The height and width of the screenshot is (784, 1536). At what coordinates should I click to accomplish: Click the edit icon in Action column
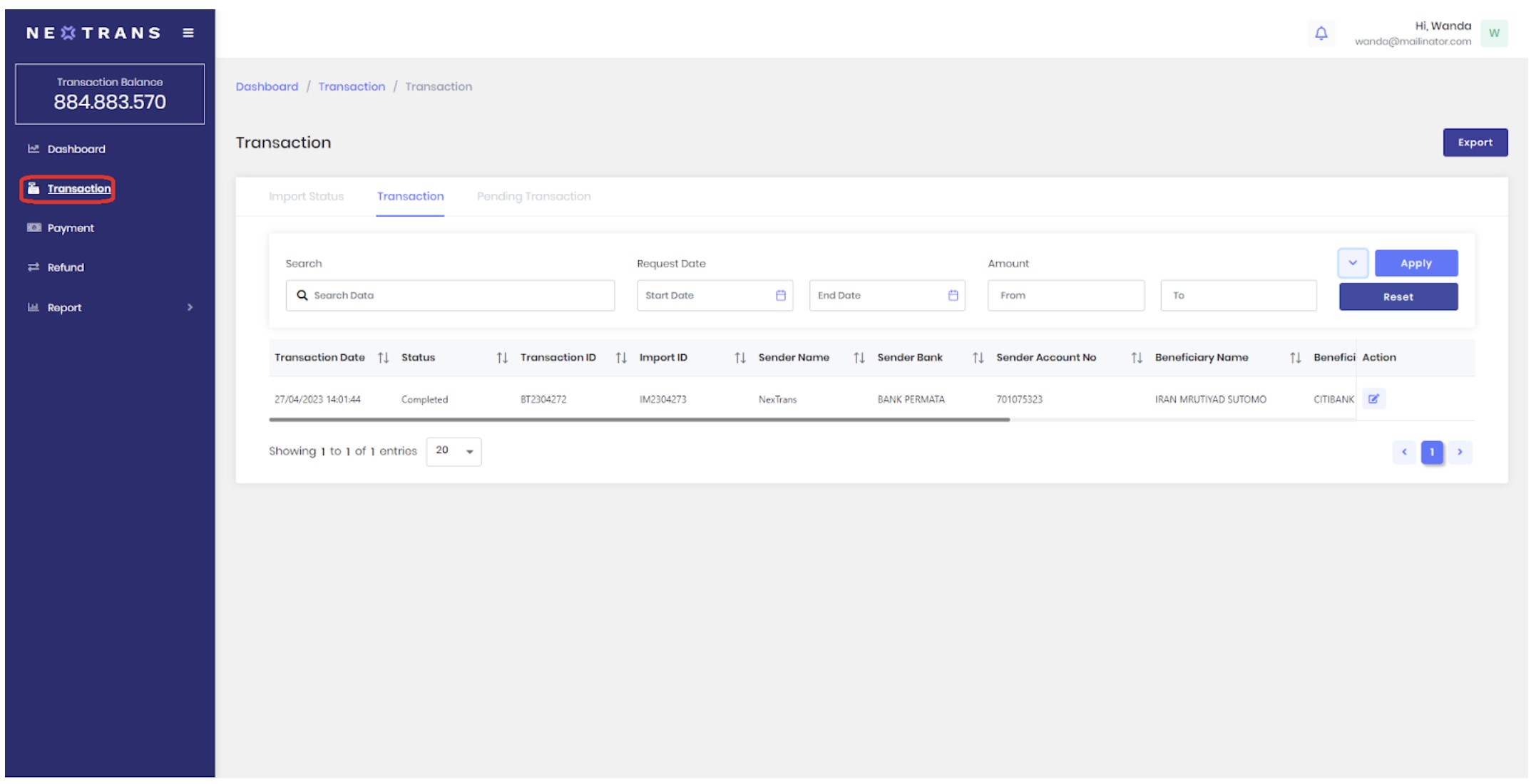point(1373,399)
